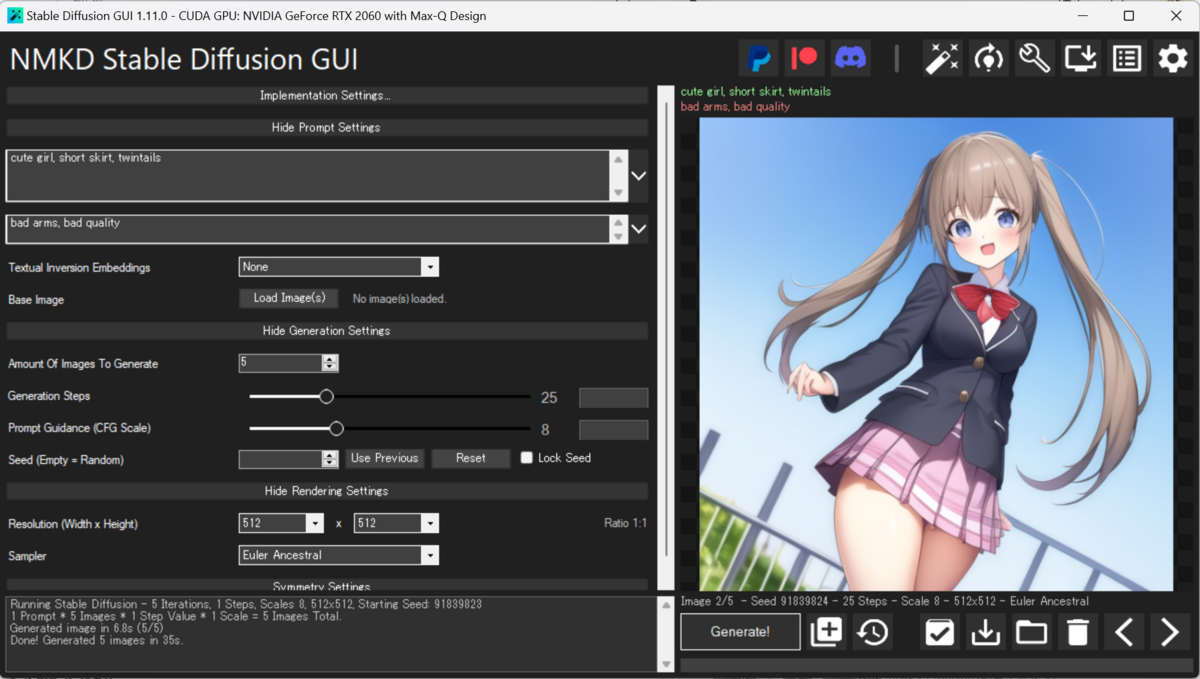
Task: Enable the Lock Seed checkbox
Action: click(527, 458)
